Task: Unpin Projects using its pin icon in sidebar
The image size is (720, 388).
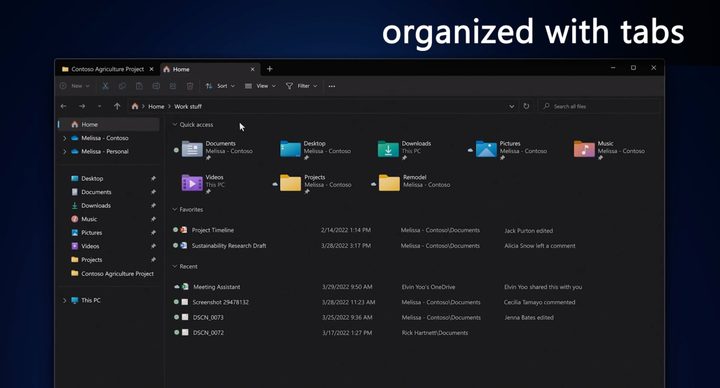Action: point(153,259)
